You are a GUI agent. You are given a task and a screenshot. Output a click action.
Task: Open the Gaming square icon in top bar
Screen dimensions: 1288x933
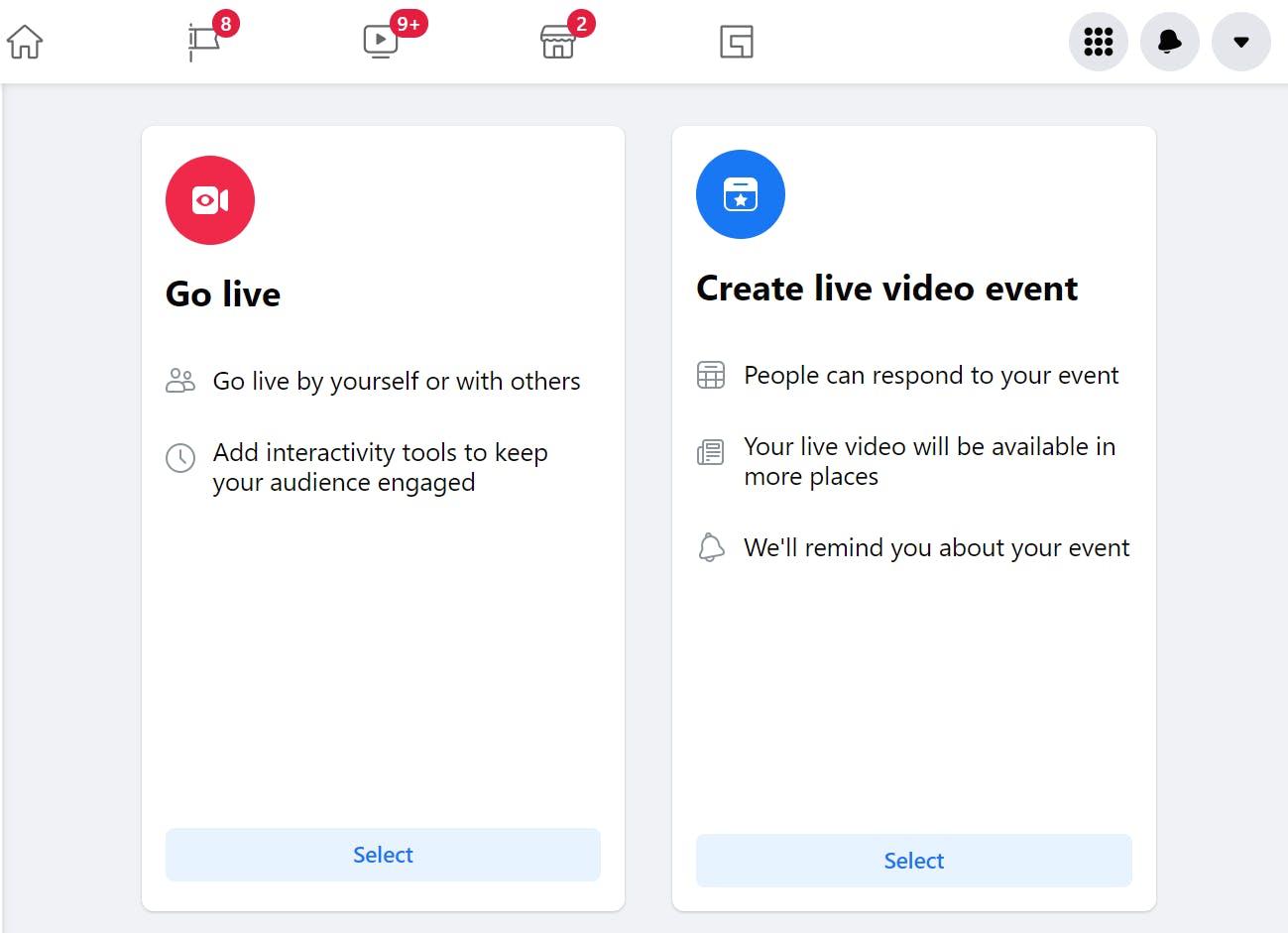[737, 42]
